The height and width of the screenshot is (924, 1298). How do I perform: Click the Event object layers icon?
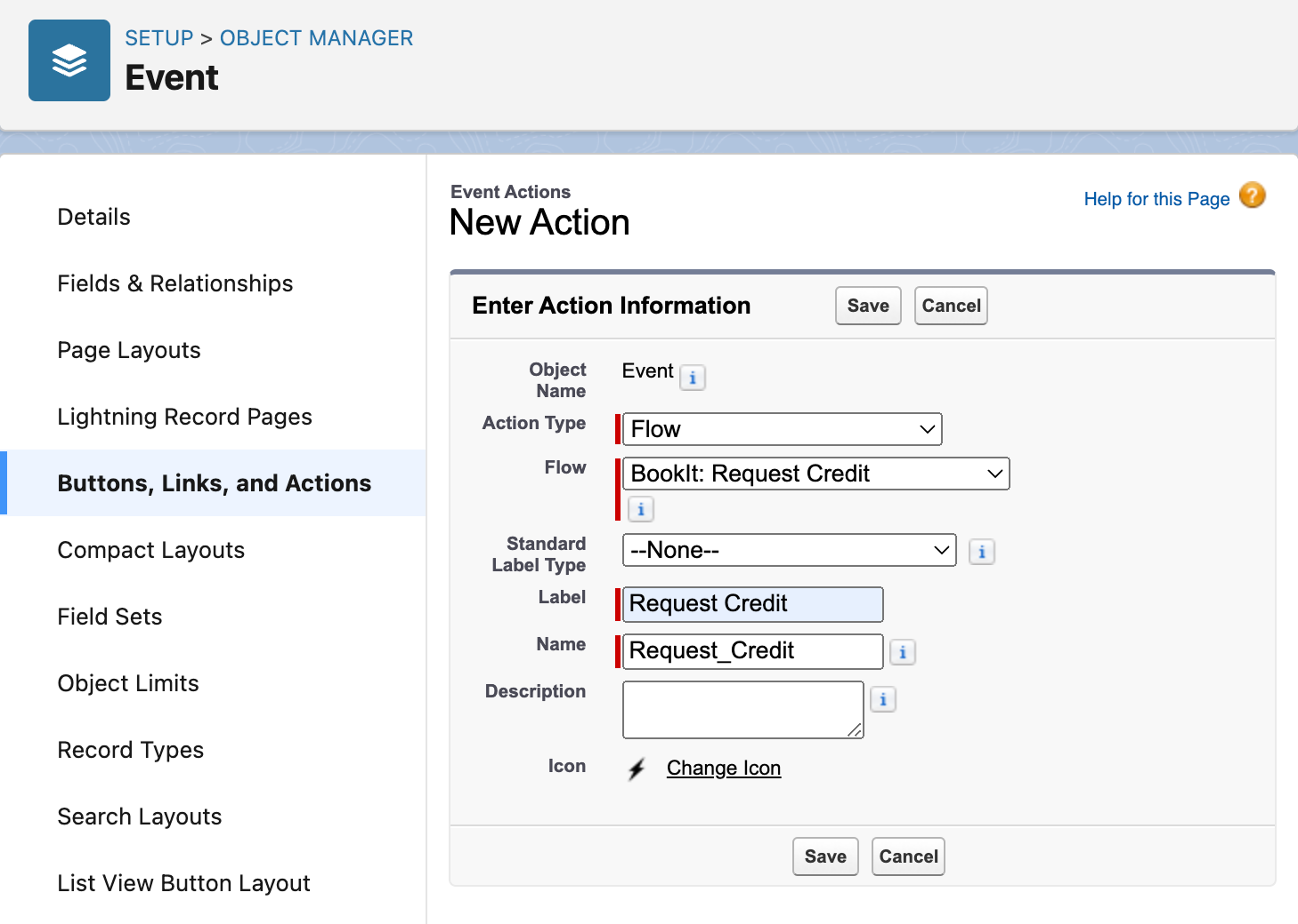(x=69, y=60)
